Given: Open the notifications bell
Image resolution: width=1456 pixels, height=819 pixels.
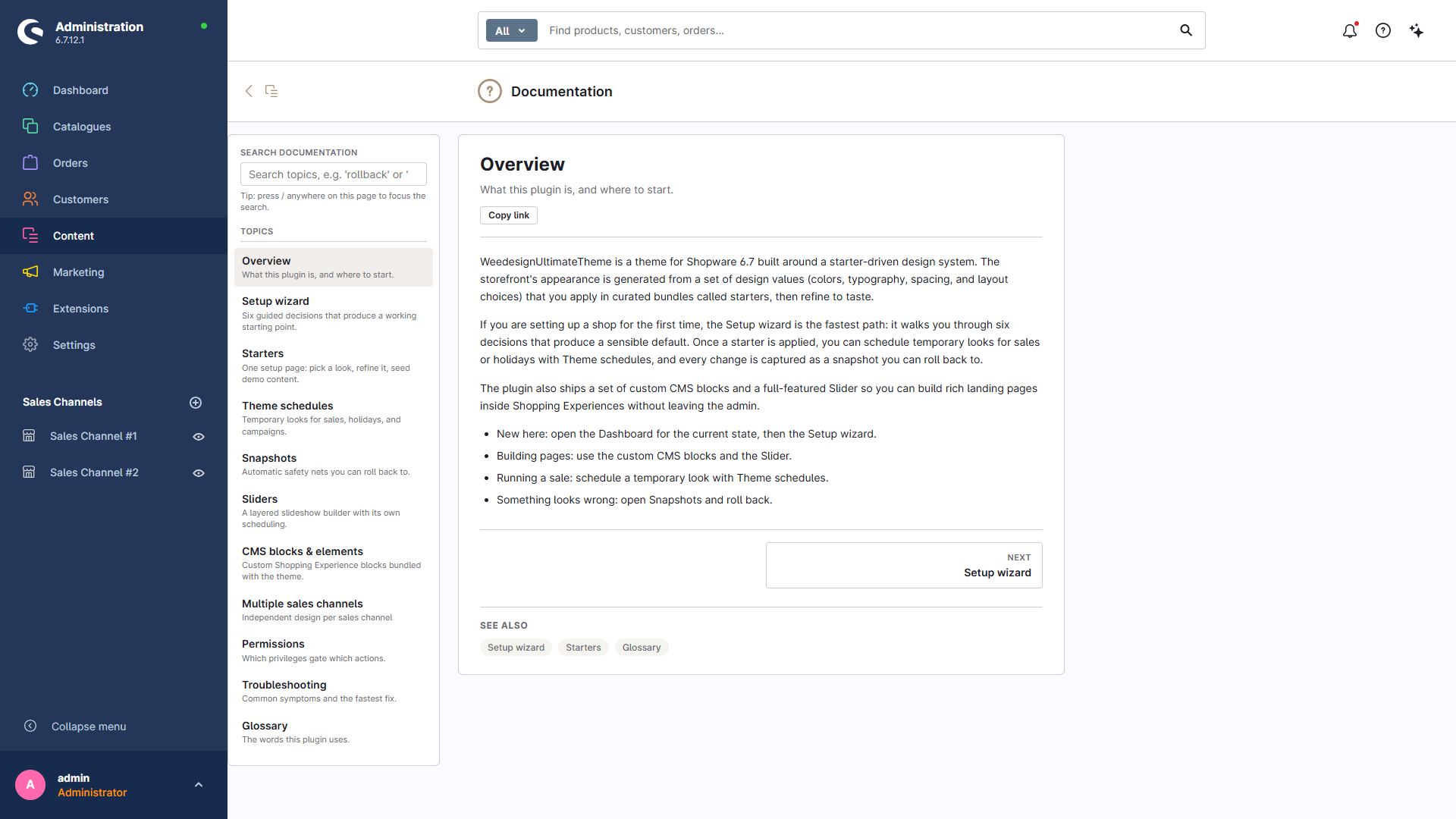Looking at the screenshot, I should (x=1350, y=30).
